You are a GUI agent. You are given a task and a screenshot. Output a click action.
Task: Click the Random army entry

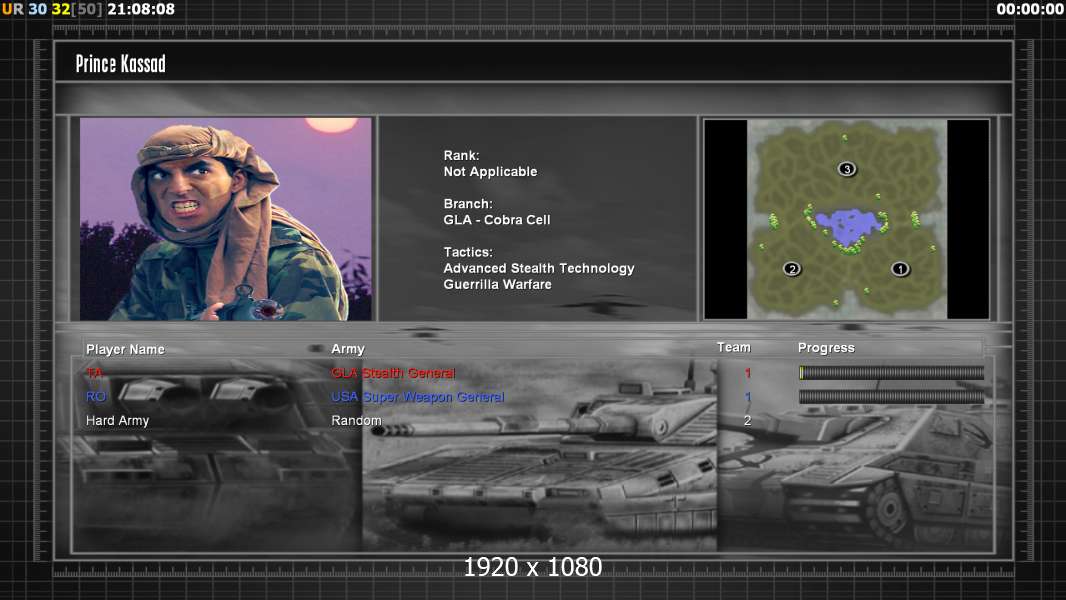(x=356, y=421)
